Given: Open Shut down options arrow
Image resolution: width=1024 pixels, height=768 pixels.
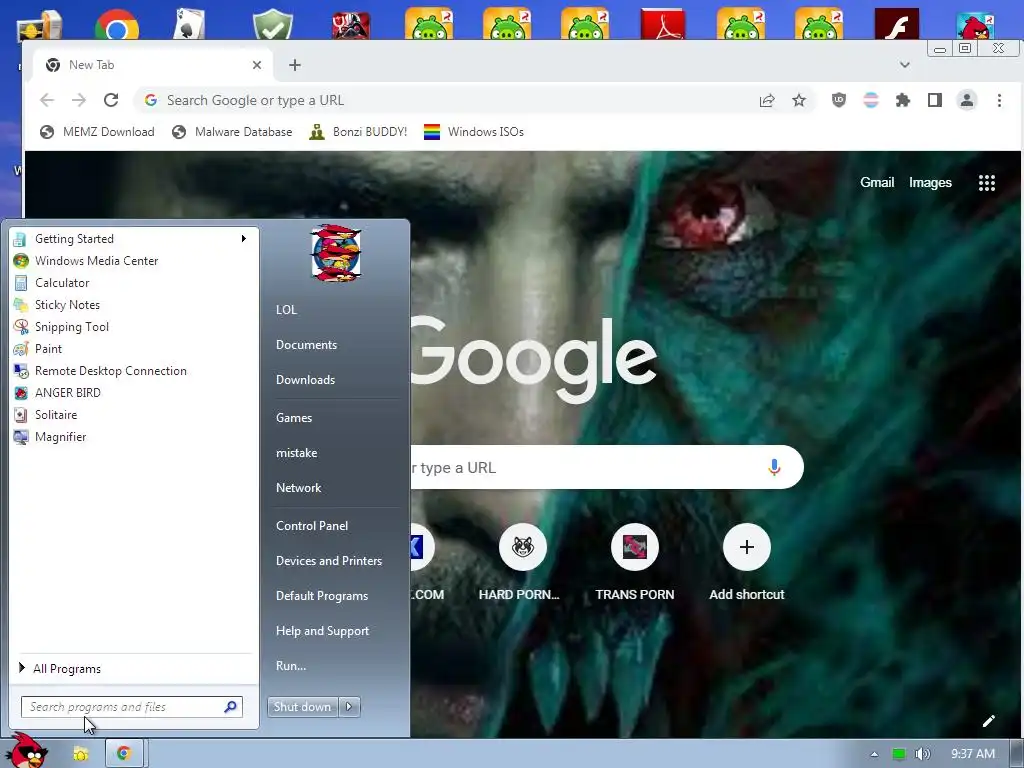Looking at the screenshot, I should (349, 707).
